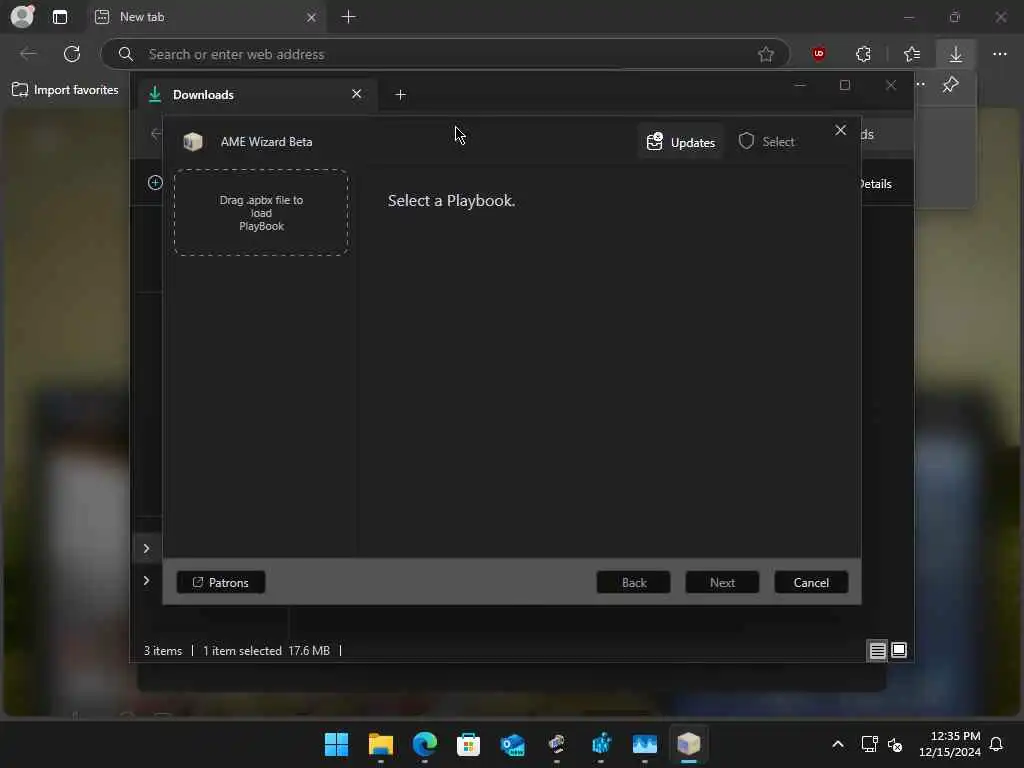The height and width of the screenshot is (768, 1024).
Task: Switch File Explorer to large thumbnails view
Action: [899, 650]
